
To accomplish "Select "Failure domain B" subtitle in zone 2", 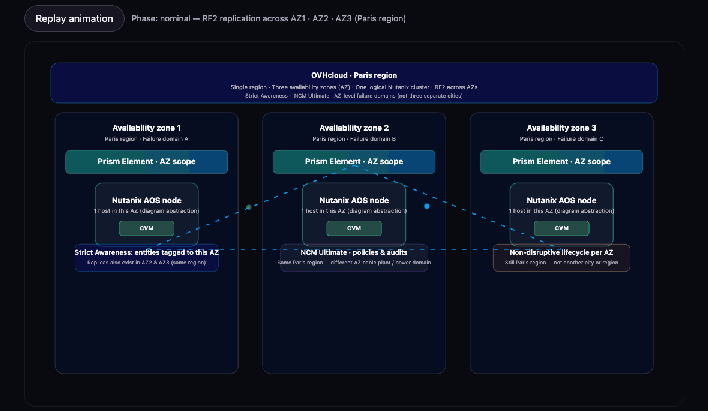I will 373,139.
